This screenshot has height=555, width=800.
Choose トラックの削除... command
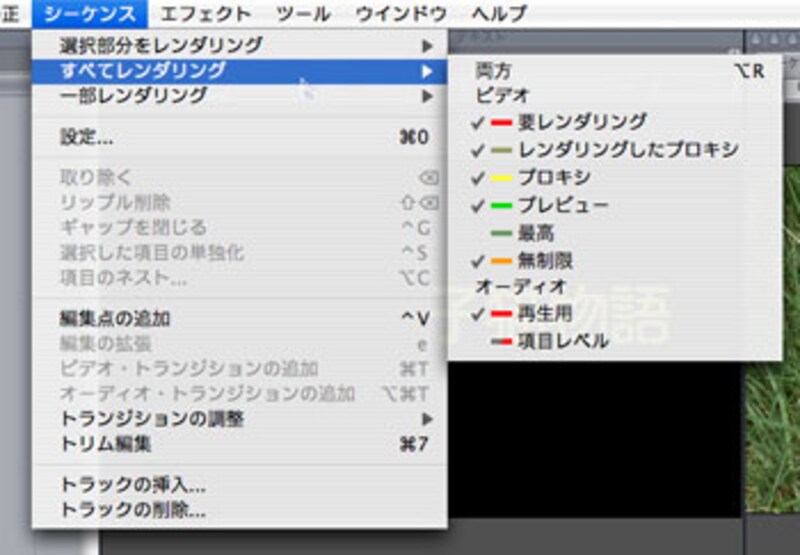[240, 510]
